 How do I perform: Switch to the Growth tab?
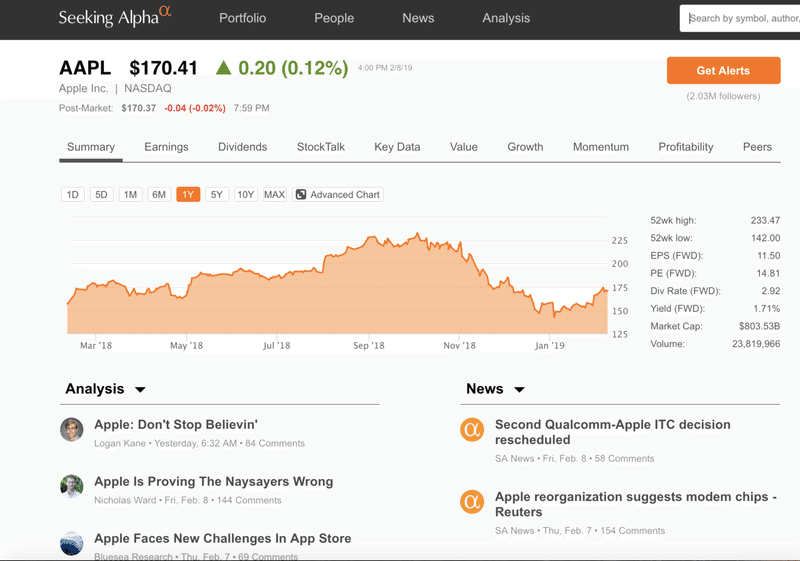click(x=525, y=147)
